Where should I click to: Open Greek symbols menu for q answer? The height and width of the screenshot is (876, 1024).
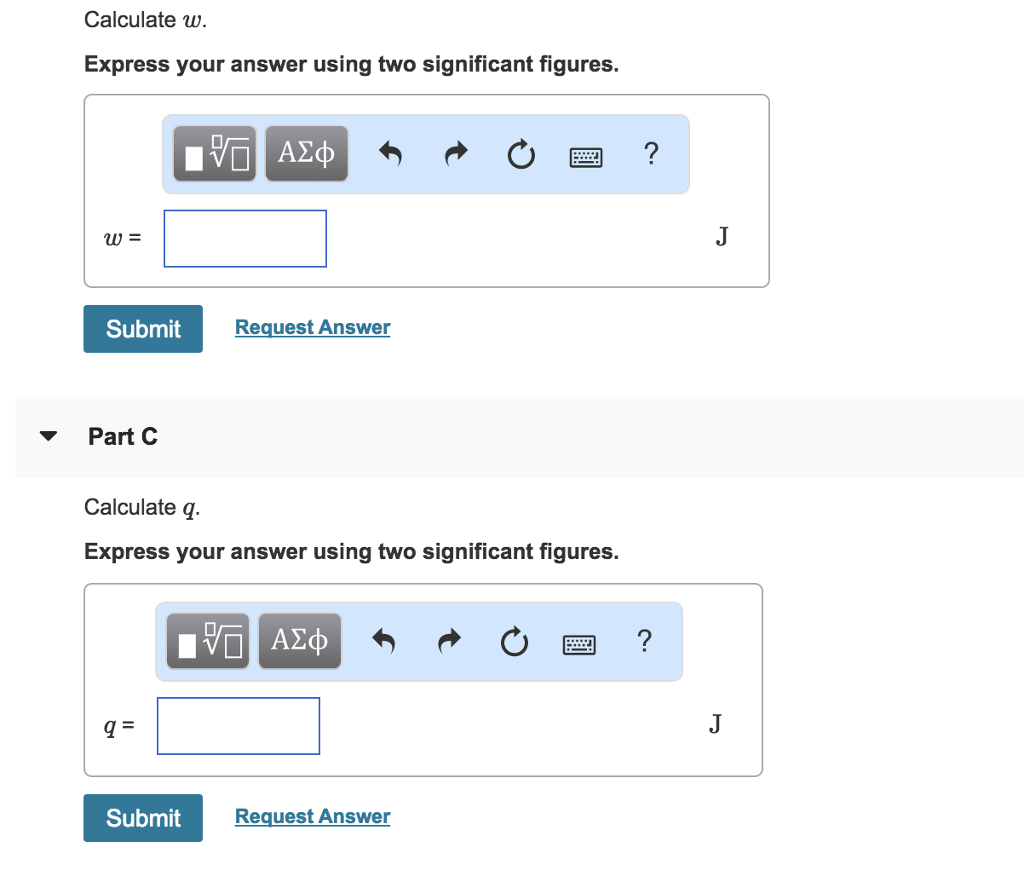(x=299, y=641)
